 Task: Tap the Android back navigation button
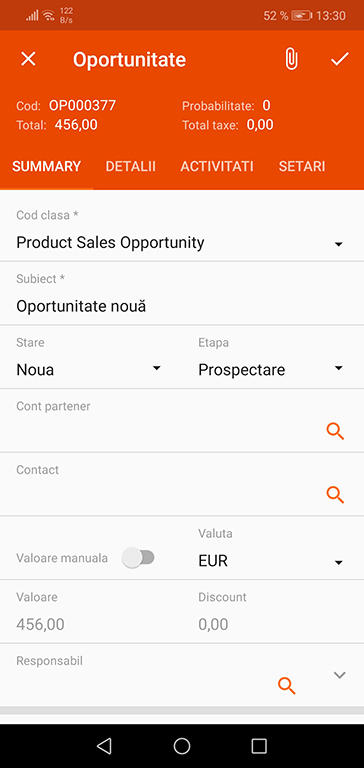[x=104, y=745]
